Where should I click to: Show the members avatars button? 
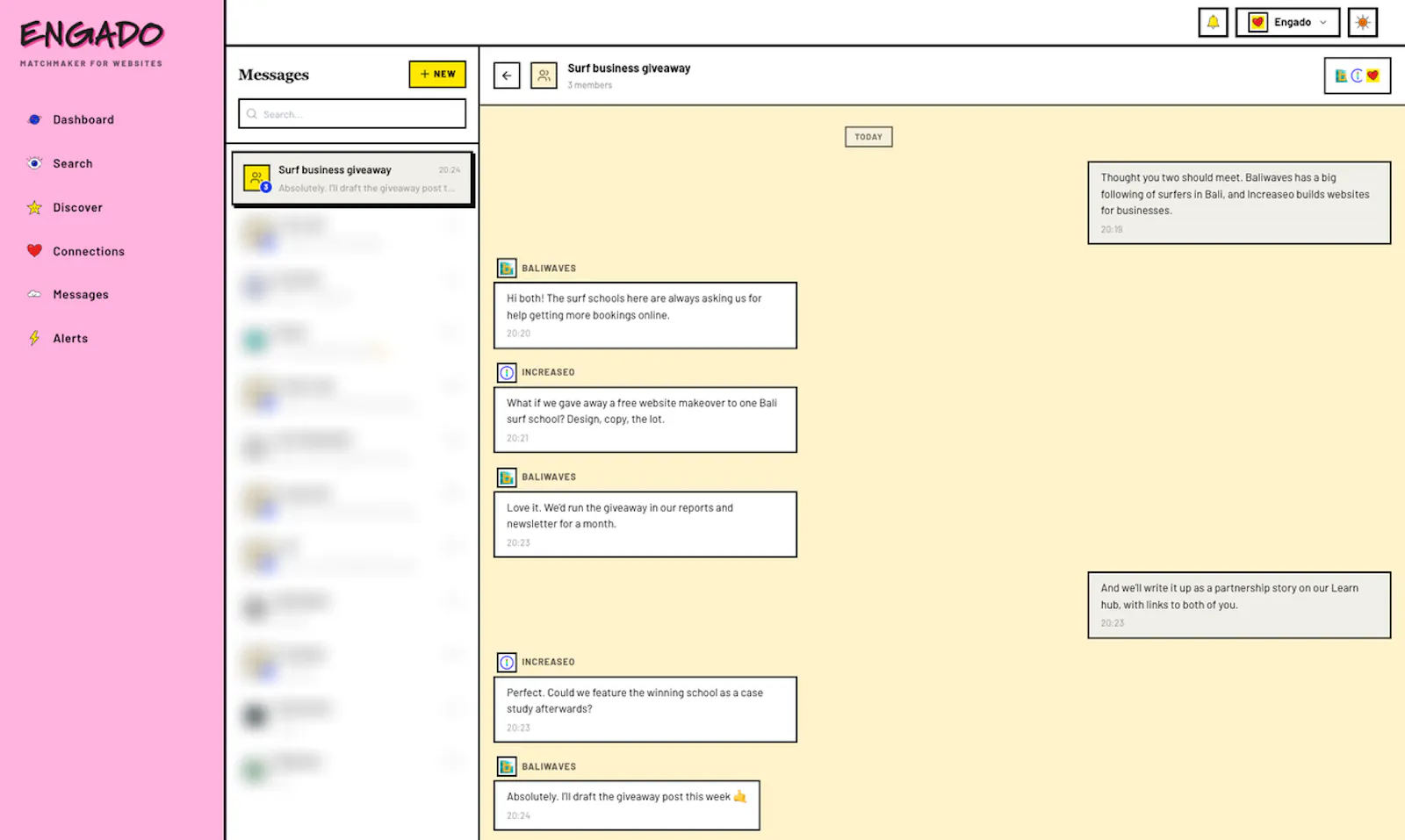tap(1357, 75)
